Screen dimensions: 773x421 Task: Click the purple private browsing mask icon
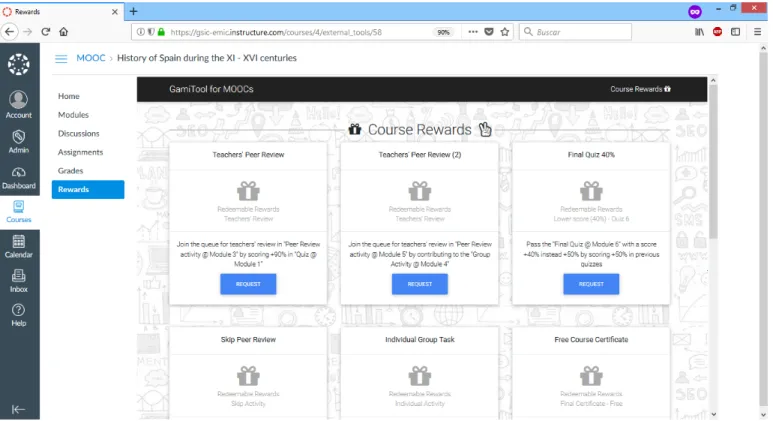(695, 11)
